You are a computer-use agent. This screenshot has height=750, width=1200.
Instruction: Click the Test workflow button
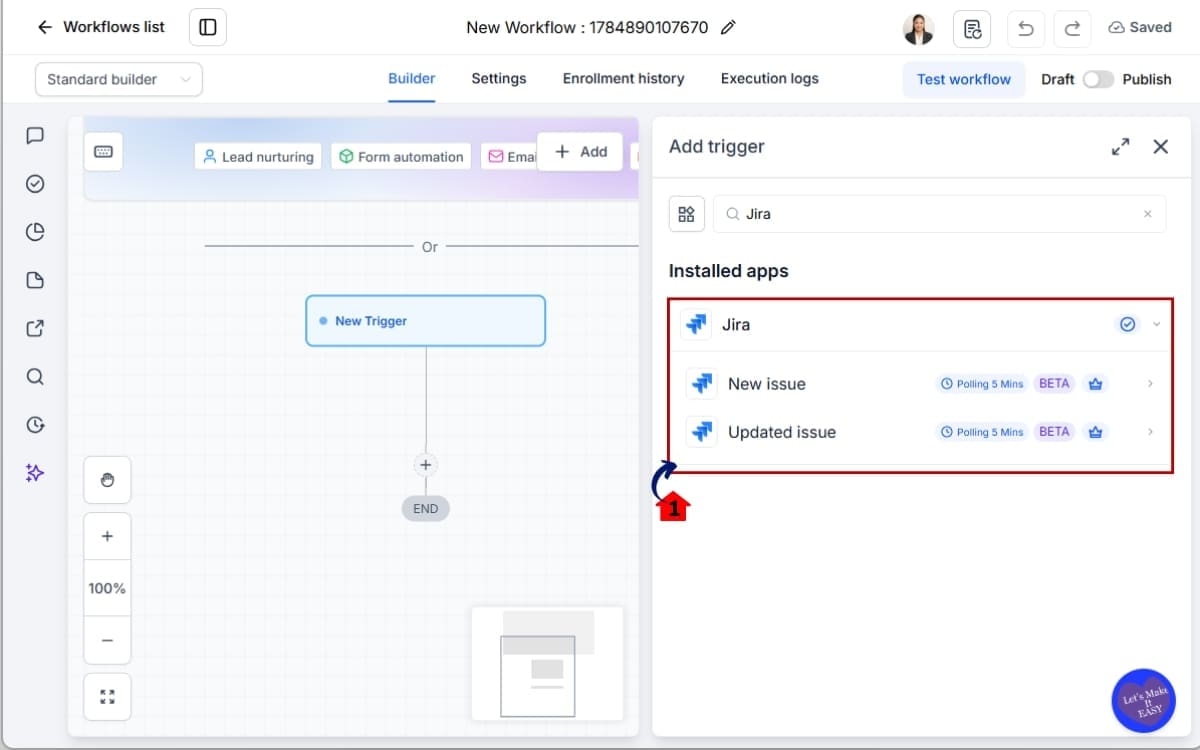[964, 79]
